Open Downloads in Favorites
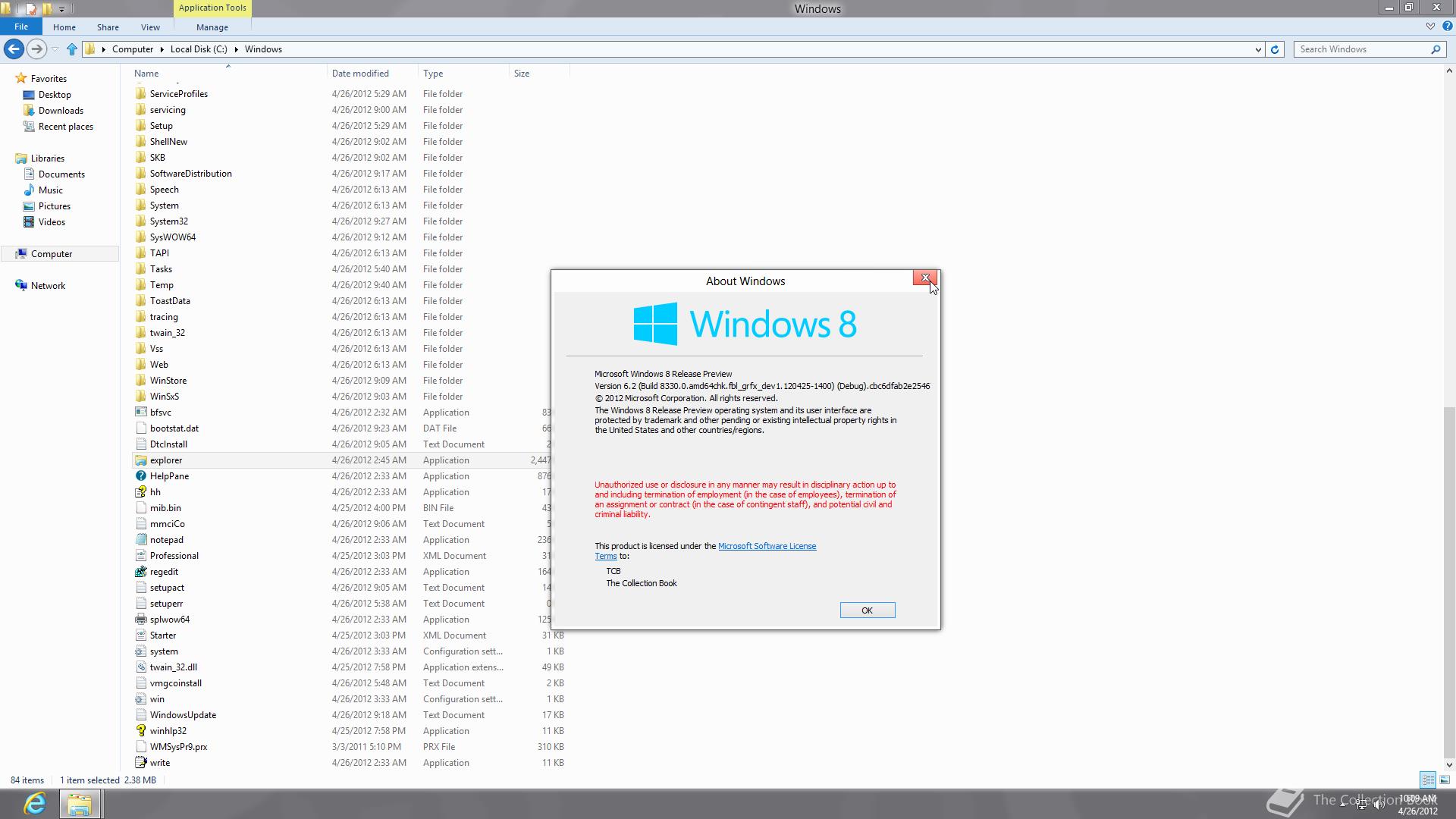Image resolution: width=1456 pixels, height=819 pixels. [61, 111]
